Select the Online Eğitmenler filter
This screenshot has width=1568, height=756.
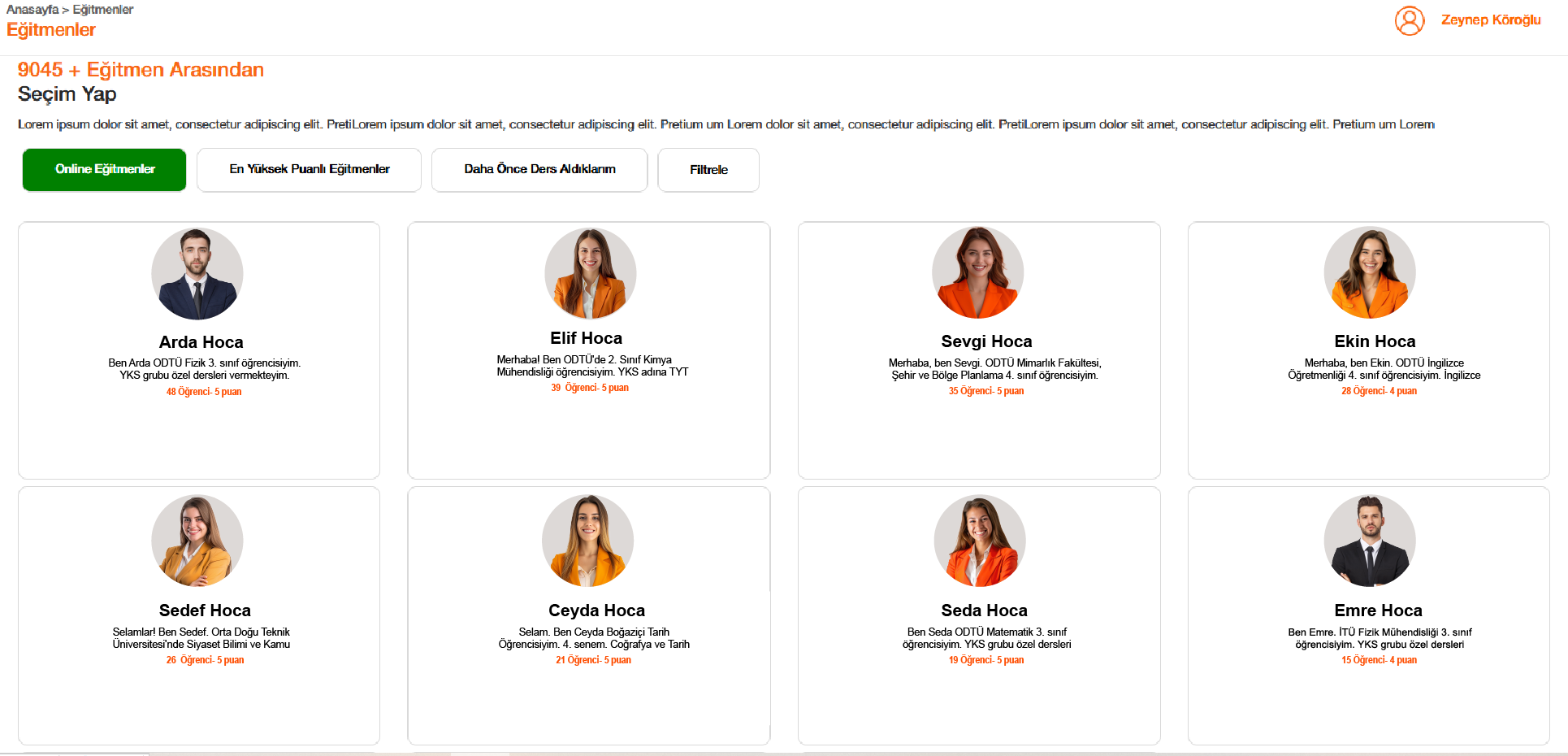pyautogui.click(x=105, y=170)
